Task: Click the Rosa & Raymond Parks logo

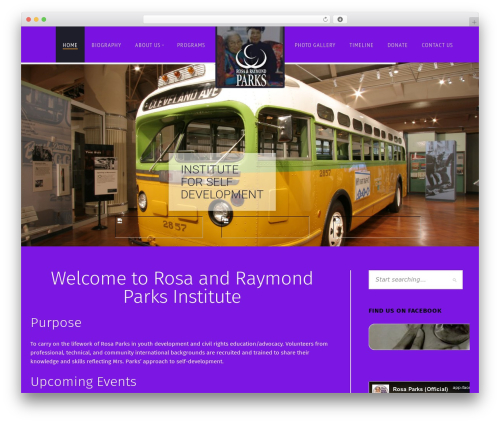Action: click(x=250, y=57)
